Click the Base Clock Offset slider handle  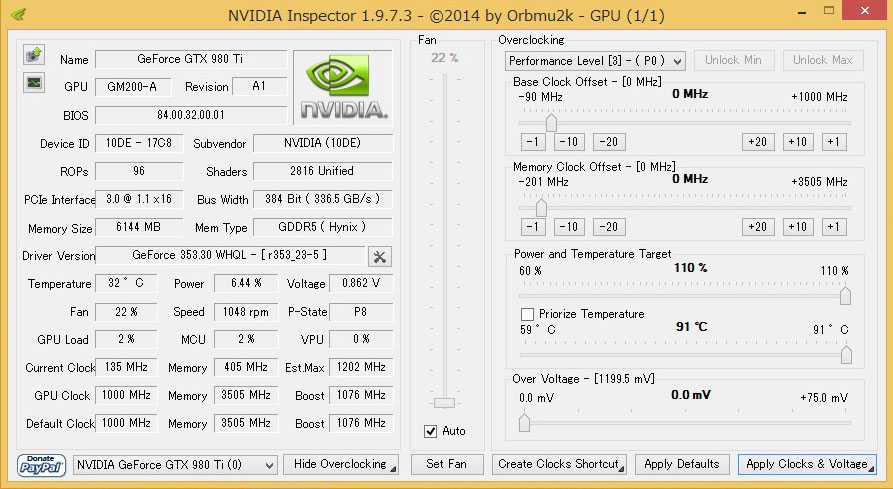(x=551, y=122)
